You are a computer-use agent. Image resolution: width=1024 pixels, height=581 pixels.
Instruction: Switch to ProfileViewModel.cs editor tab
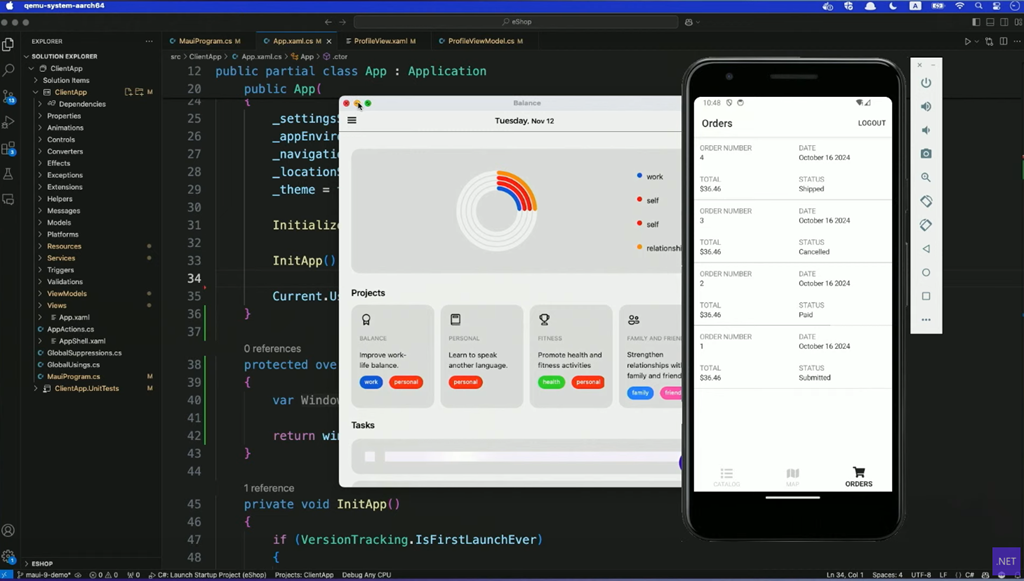pos(483,41)
